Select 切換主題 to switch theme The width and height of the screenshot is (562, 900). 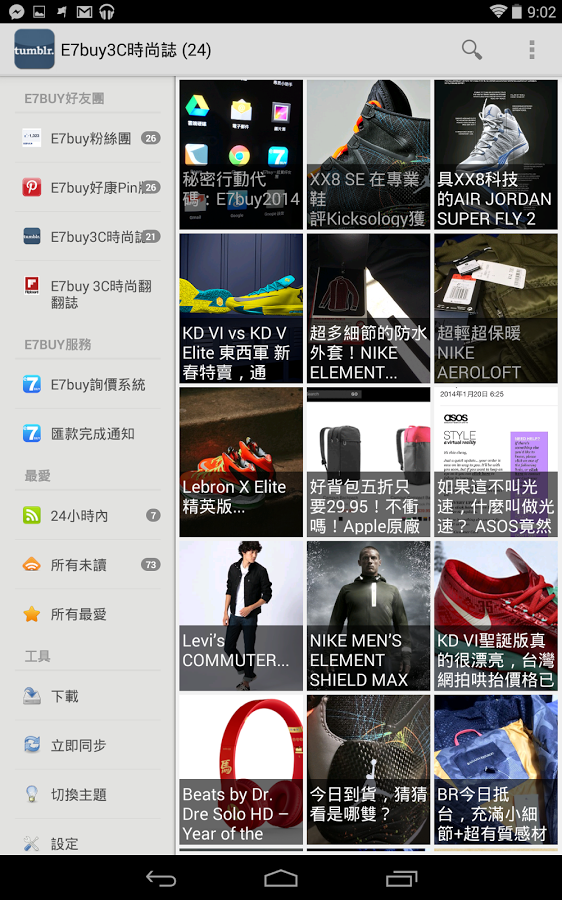(88, 794)
